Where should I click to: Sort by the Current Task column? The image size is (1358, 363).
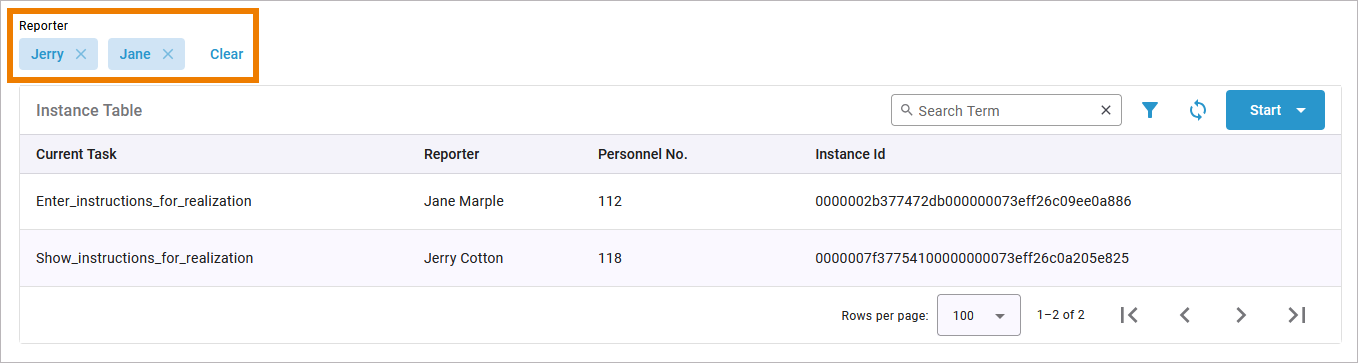pyautogui.click(x=76, y=154)
